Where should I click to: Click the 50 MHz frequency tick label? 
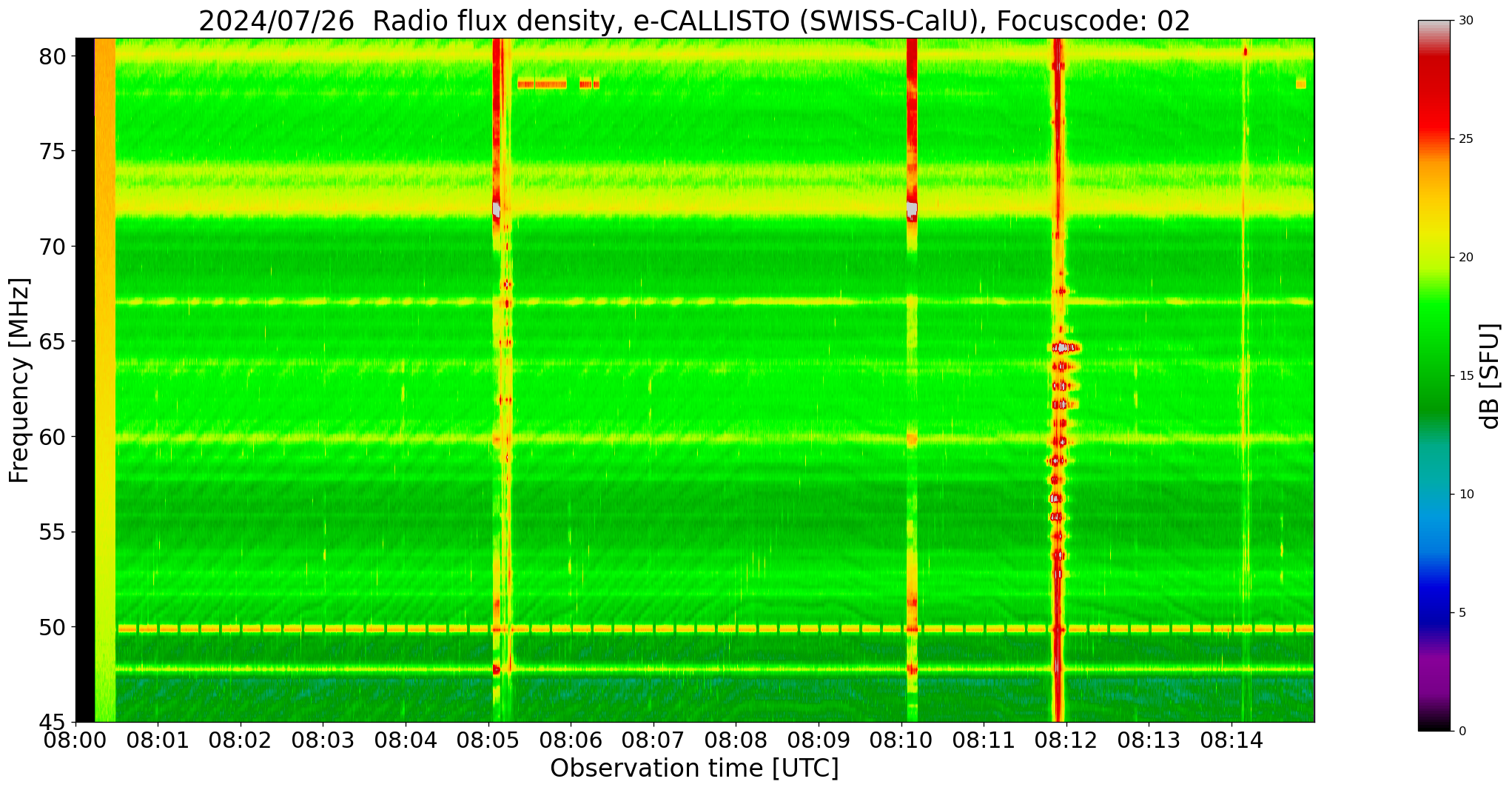point(53,627)
